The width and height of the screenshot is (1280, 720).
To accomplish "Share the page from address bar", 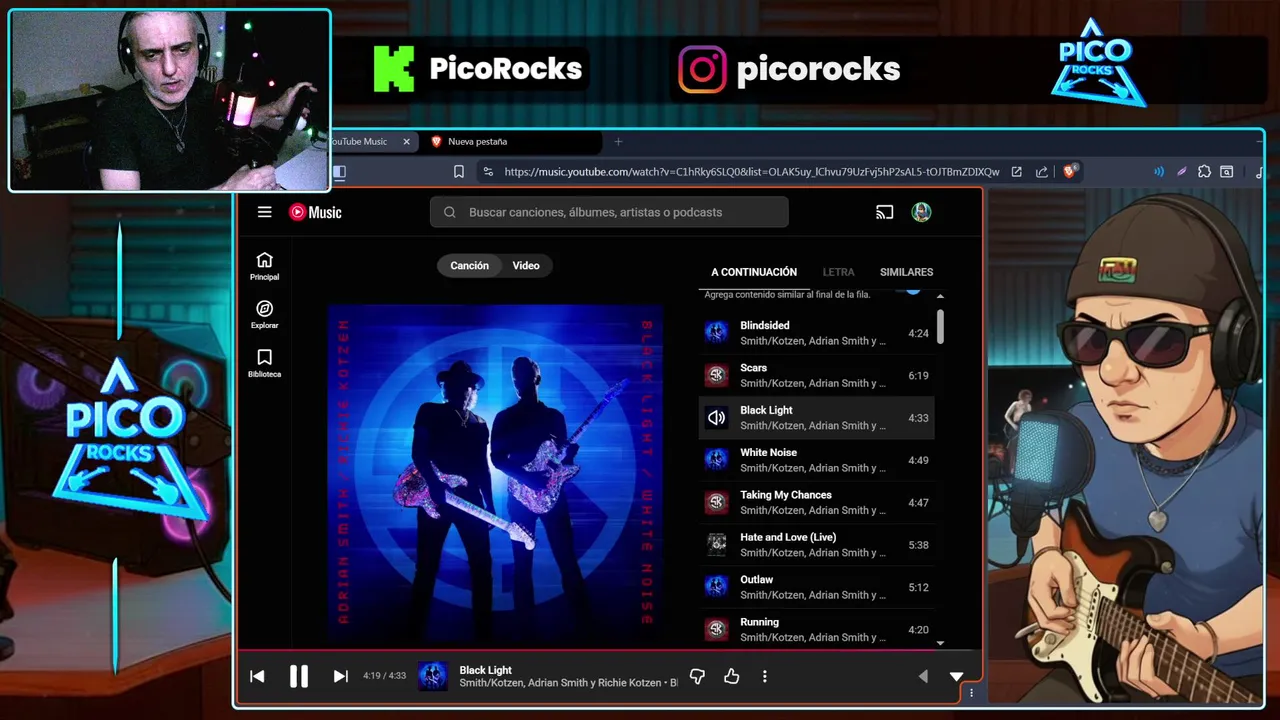I will pos(1042,171).
